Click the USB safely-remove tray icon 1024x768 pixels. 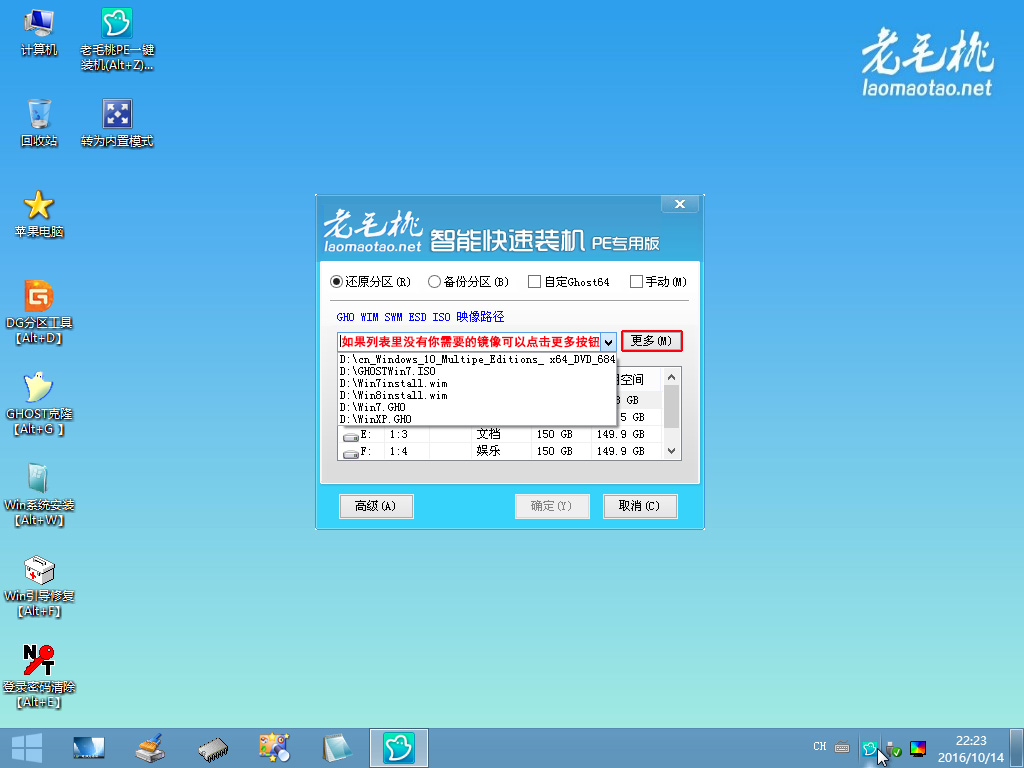tap(893, 748)
